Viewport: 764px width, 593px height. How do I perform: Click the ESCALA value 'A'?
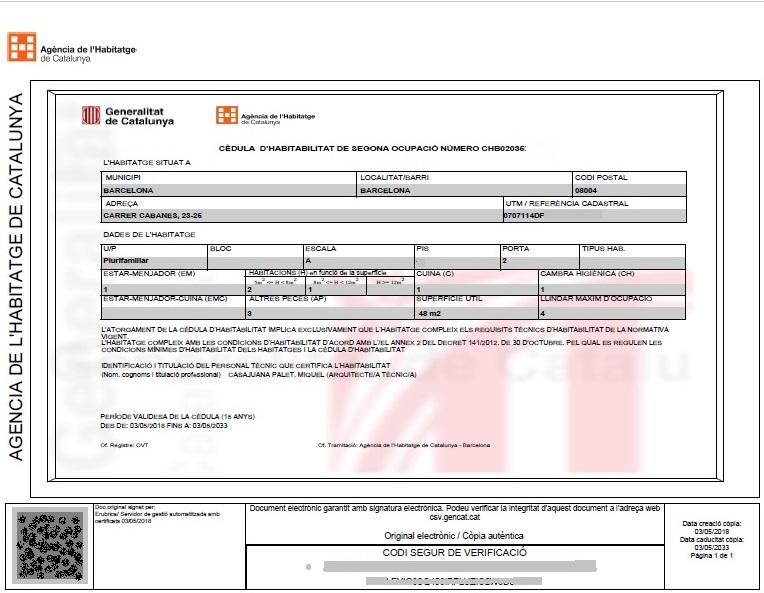308,261
